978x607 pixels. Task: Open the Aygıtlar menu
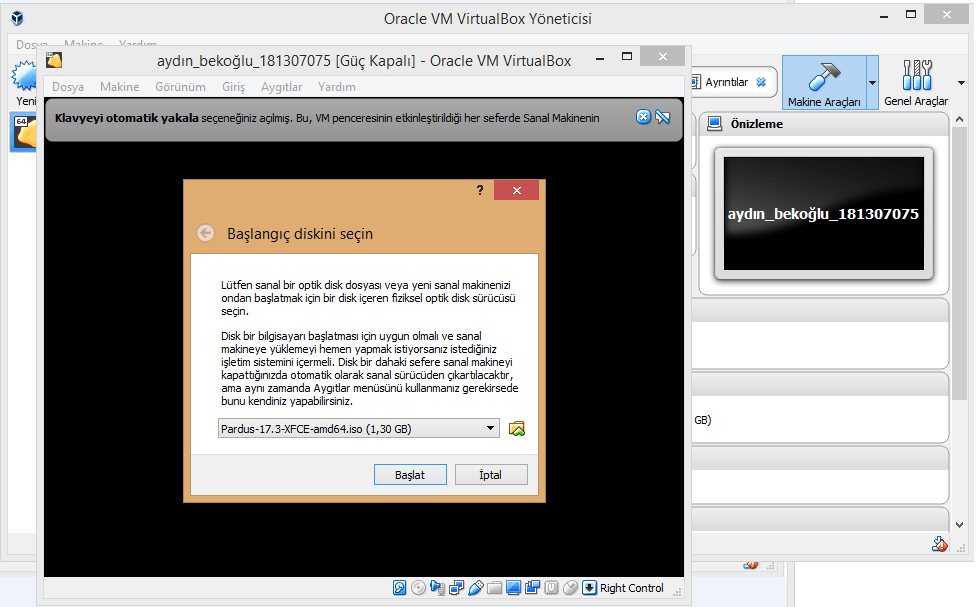281,87
